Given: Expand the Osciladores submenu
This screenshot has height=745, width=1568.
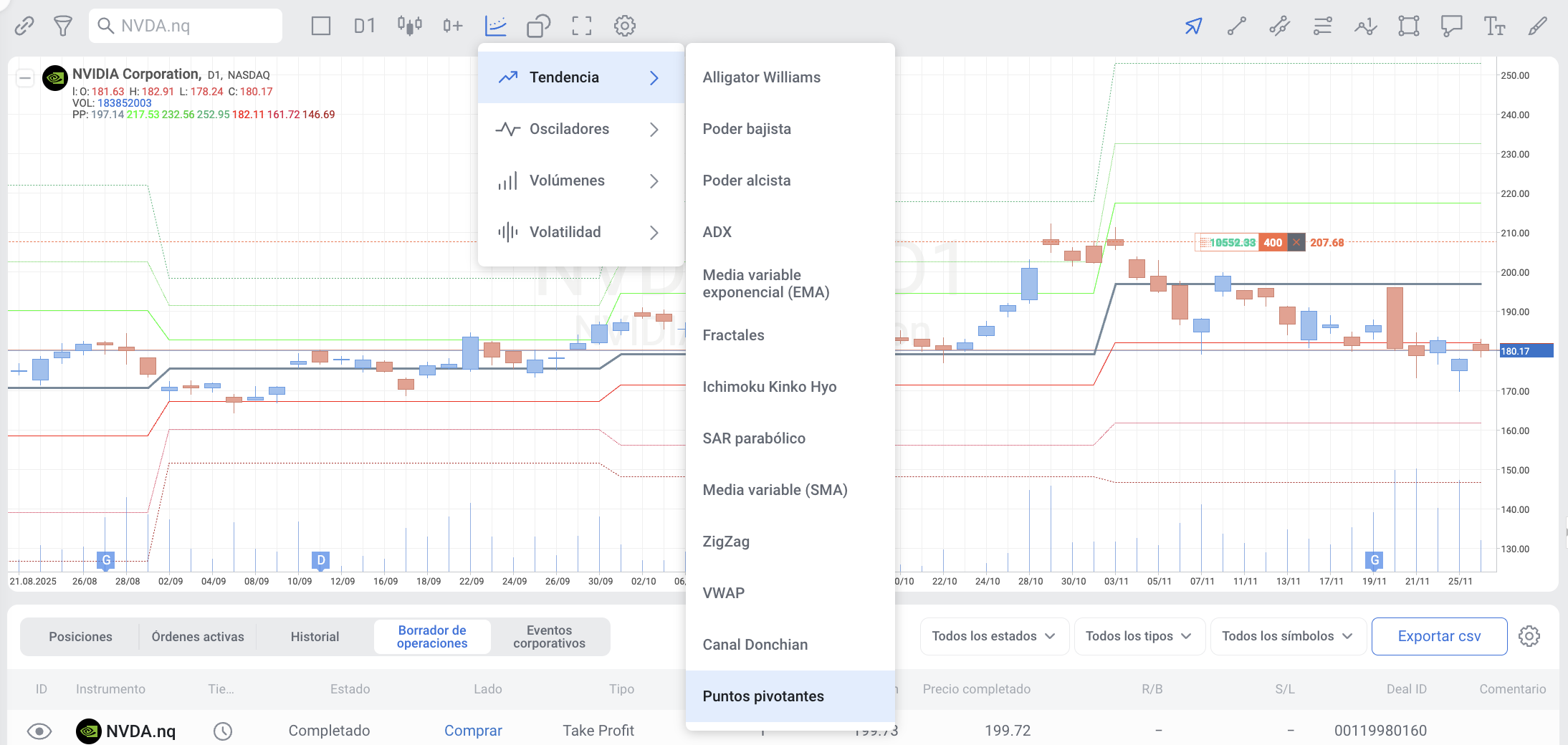Looking at the screenshot, I should tap(581, 129).
